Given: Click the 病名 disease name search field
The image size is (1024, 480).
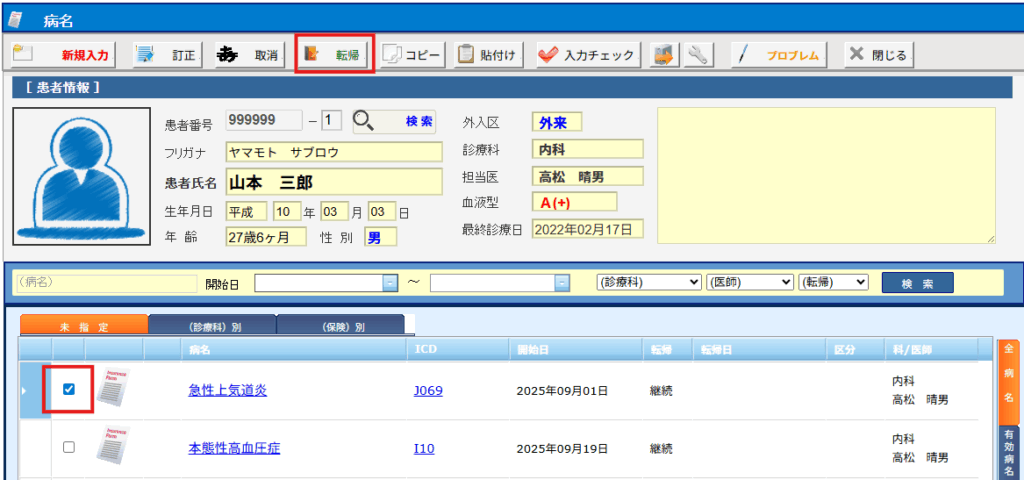Looking at the screenshot, I should tap(105, 283).
